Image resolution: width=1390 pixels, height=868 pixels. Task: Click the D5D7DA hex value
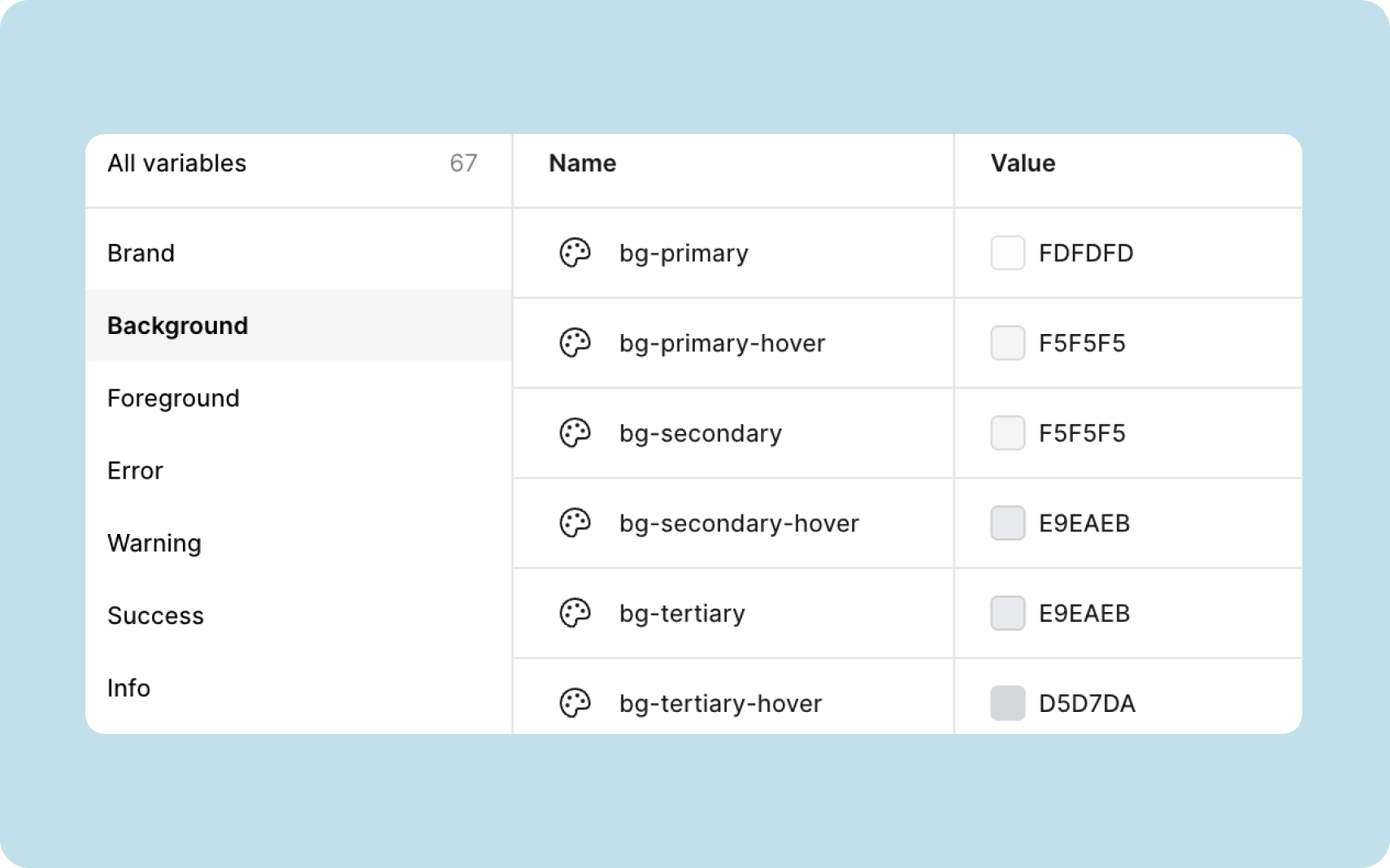1087,704
